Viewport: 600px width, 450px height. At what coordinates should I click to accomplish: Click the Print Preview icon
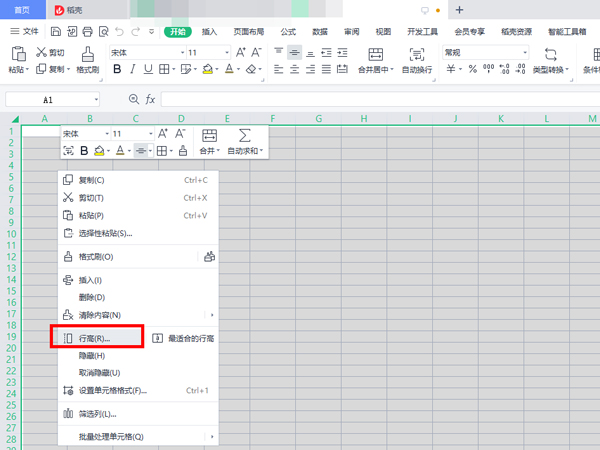[104, 31]
